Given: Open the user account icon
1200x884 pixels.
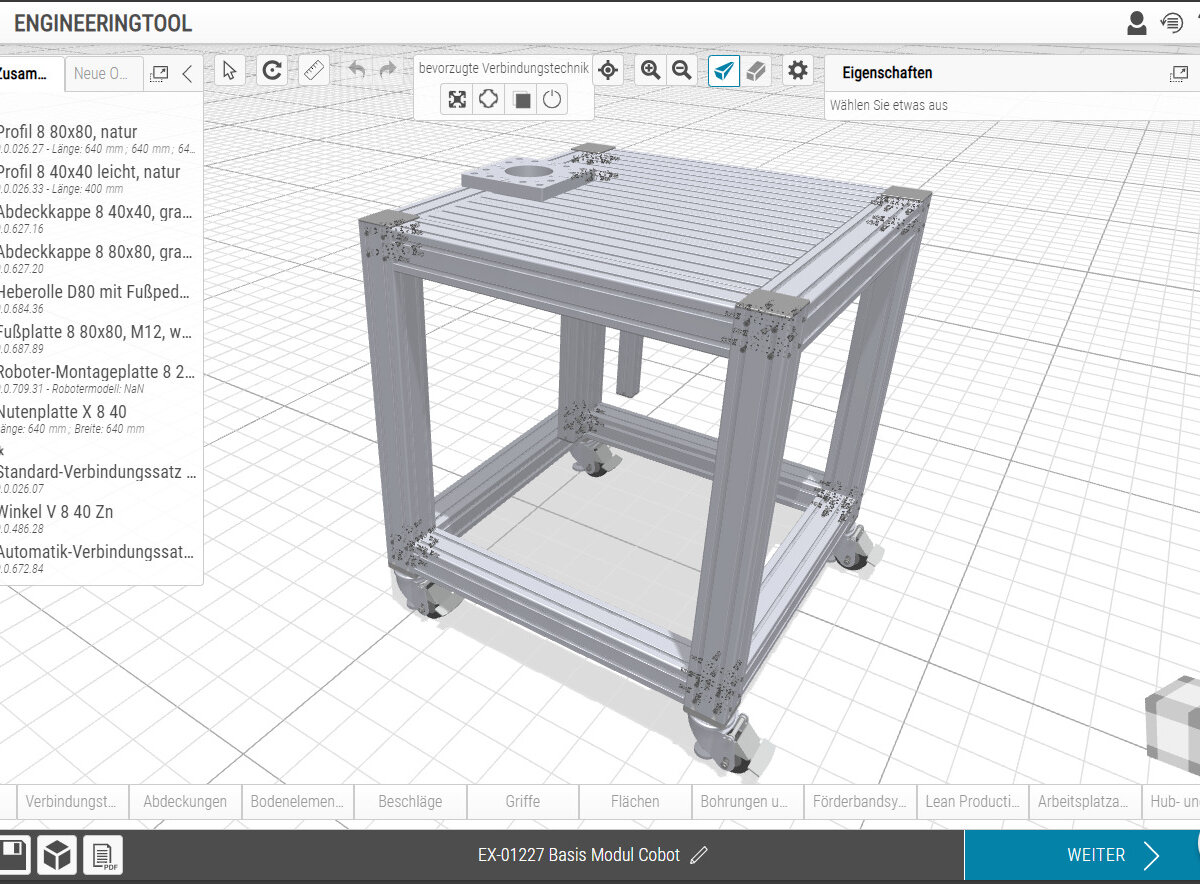Looking at the screenshot, I should click(x=1136, y=23).
